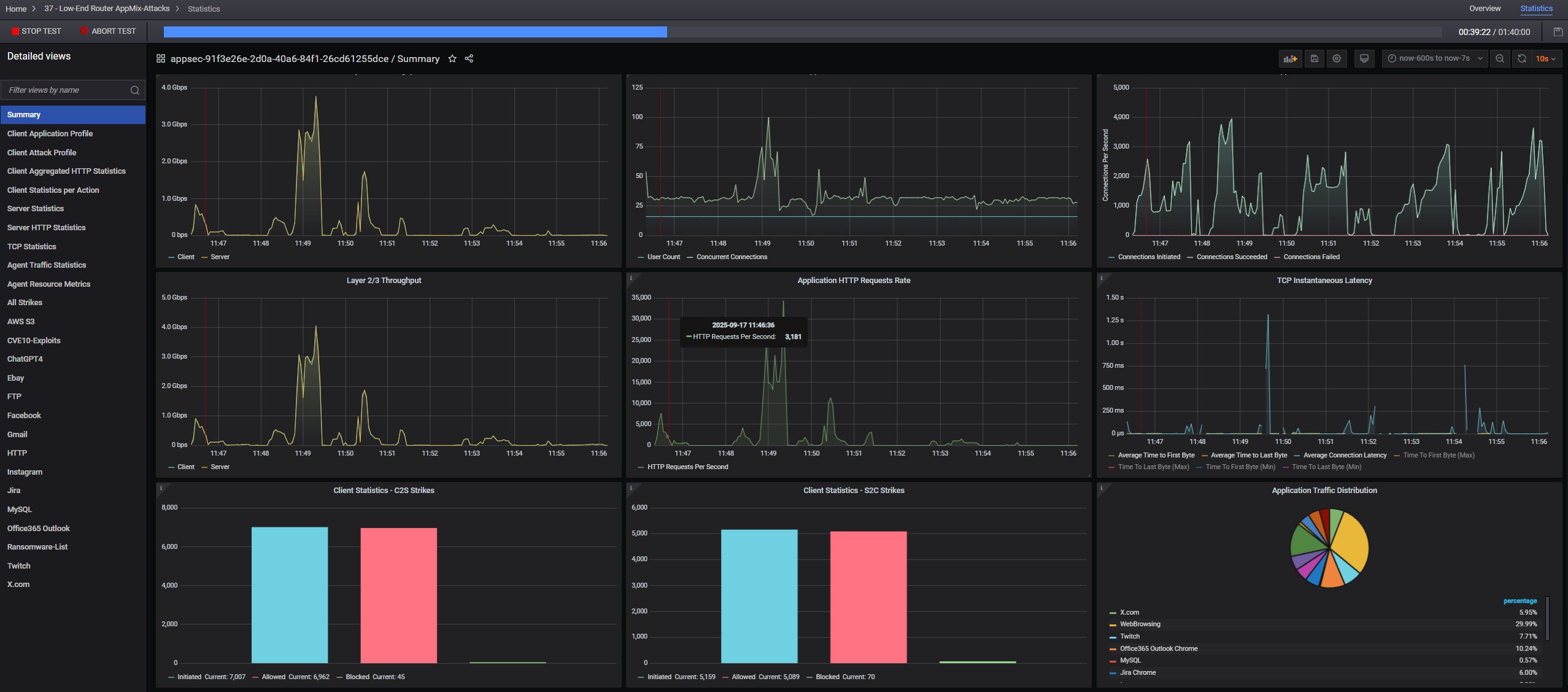Toggle Server series in Layer 2/3 Throughput legend
1568x692 pixels.
click(x=219, y=467)
